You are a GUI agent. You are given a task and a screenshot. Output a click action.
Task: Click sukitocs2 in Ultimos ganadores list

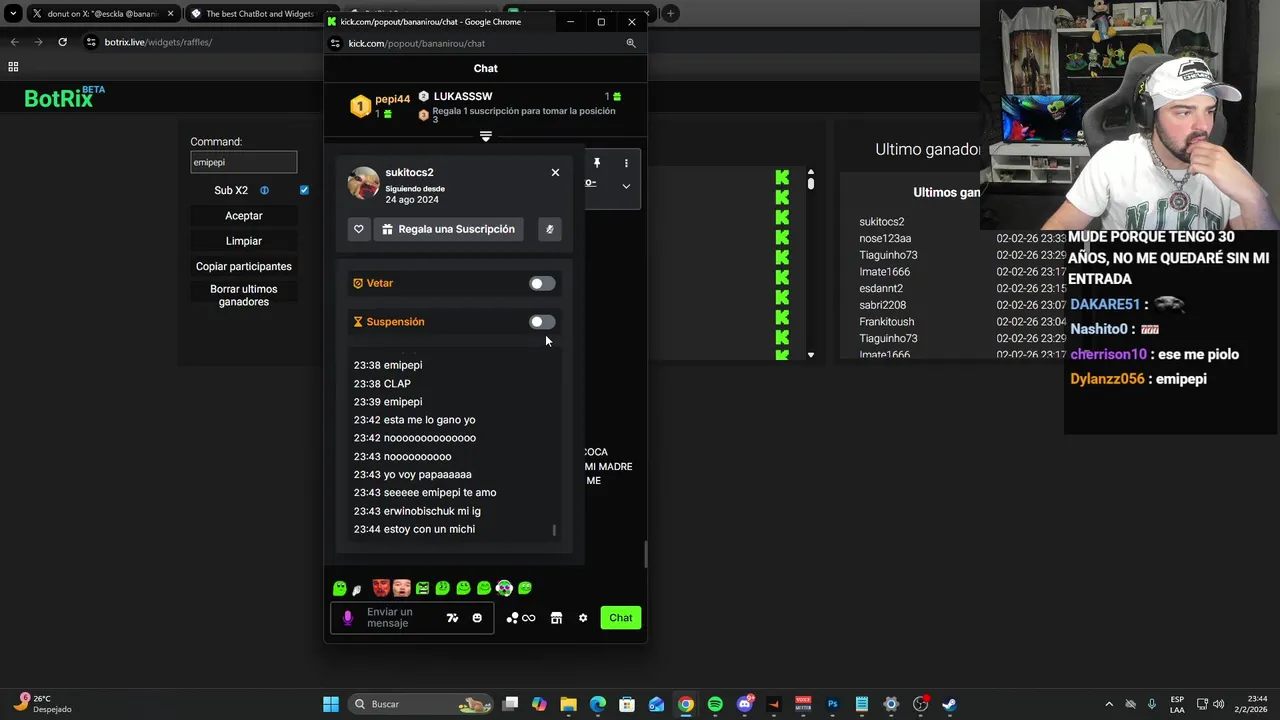881,222
